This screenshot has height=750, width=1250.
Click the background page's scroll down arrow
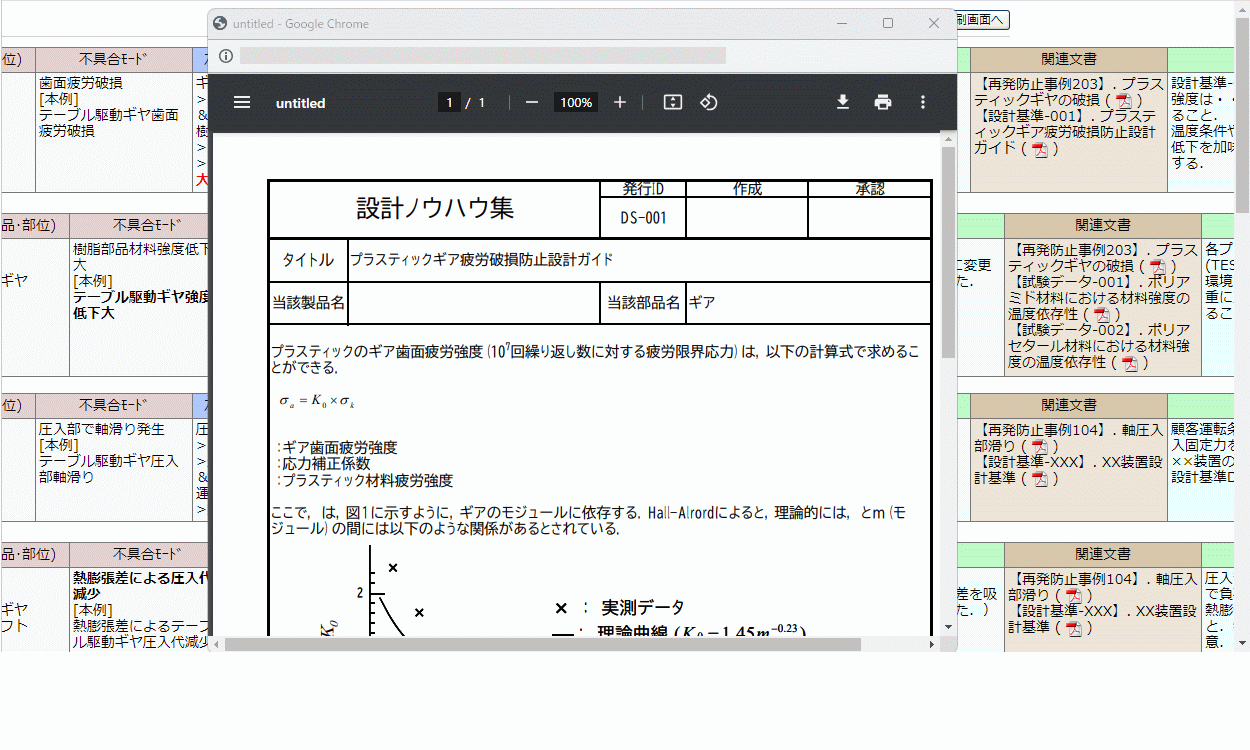[x=1242, y=642]
